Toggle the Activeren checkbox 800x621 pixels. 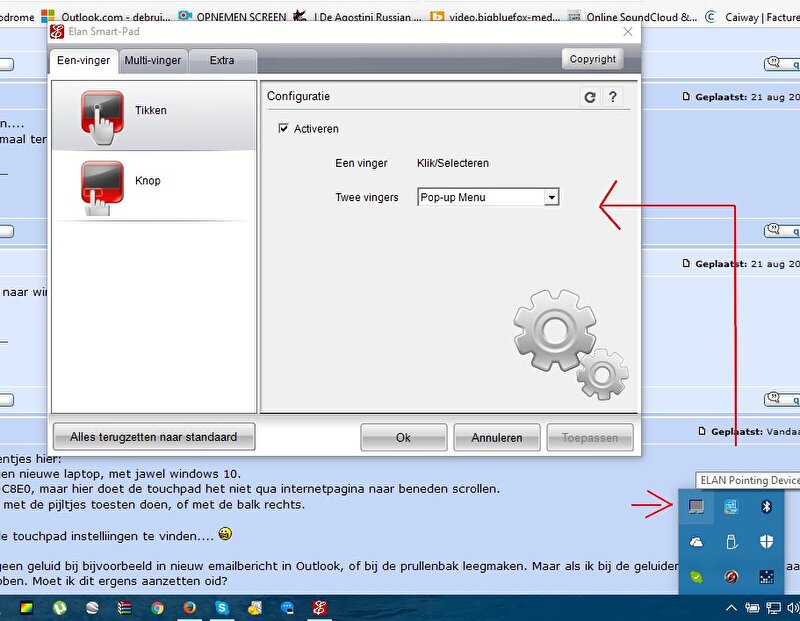[x=285, y=129]
